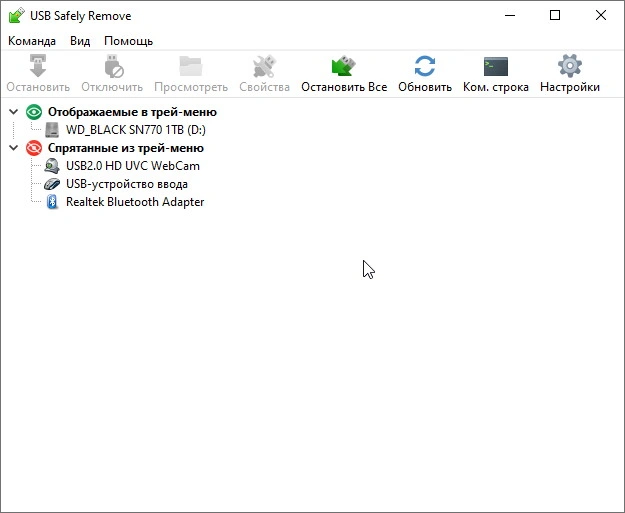The image size is (625, 513).
Task: Click the Остановить Все toolbar icon
Action: [x=344, y=67]
